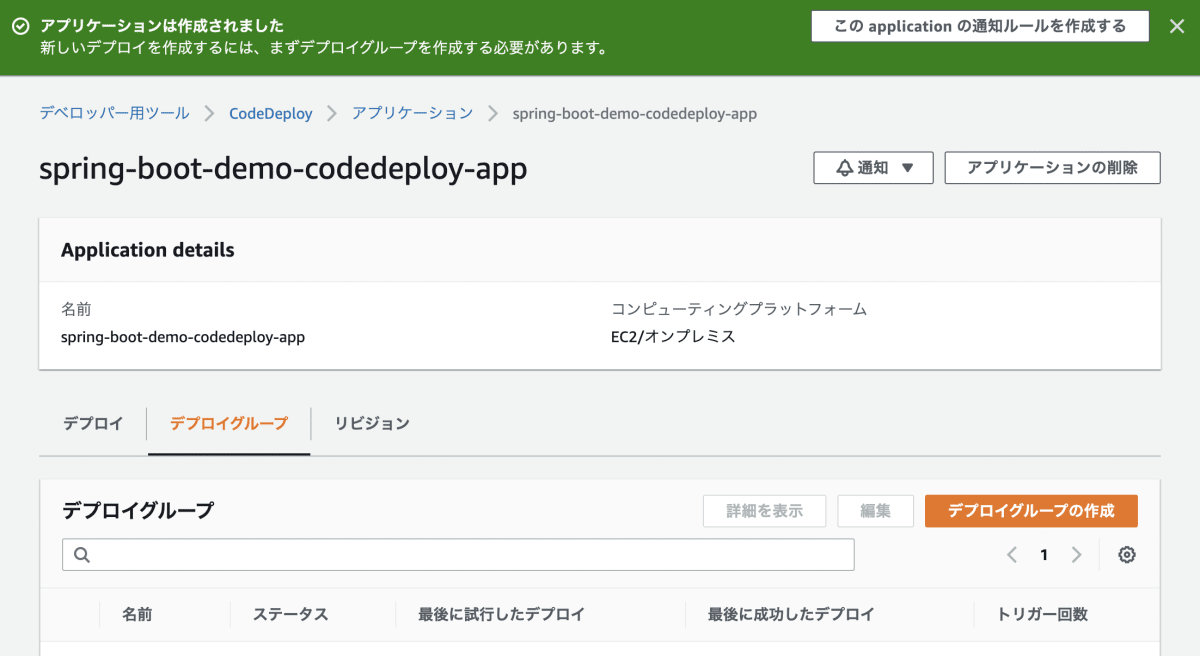Sort by ステータス column header
This screenshot has height=656, width=1200.
(291, 614)
